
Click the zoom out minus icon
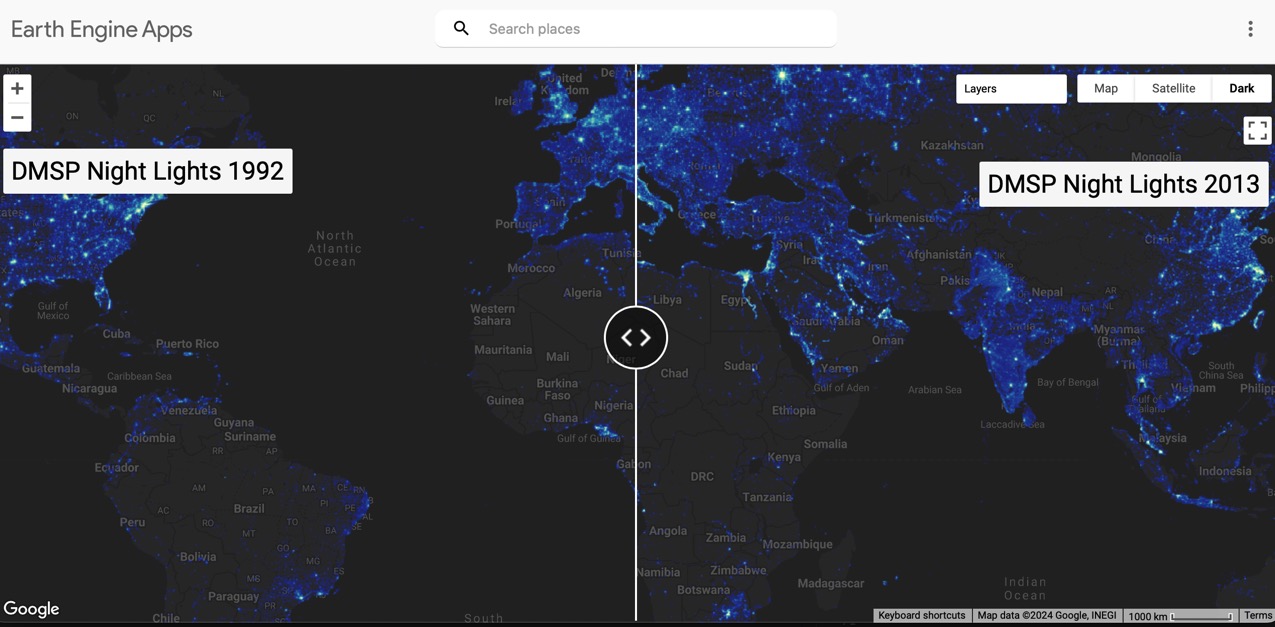pos(17,117)
